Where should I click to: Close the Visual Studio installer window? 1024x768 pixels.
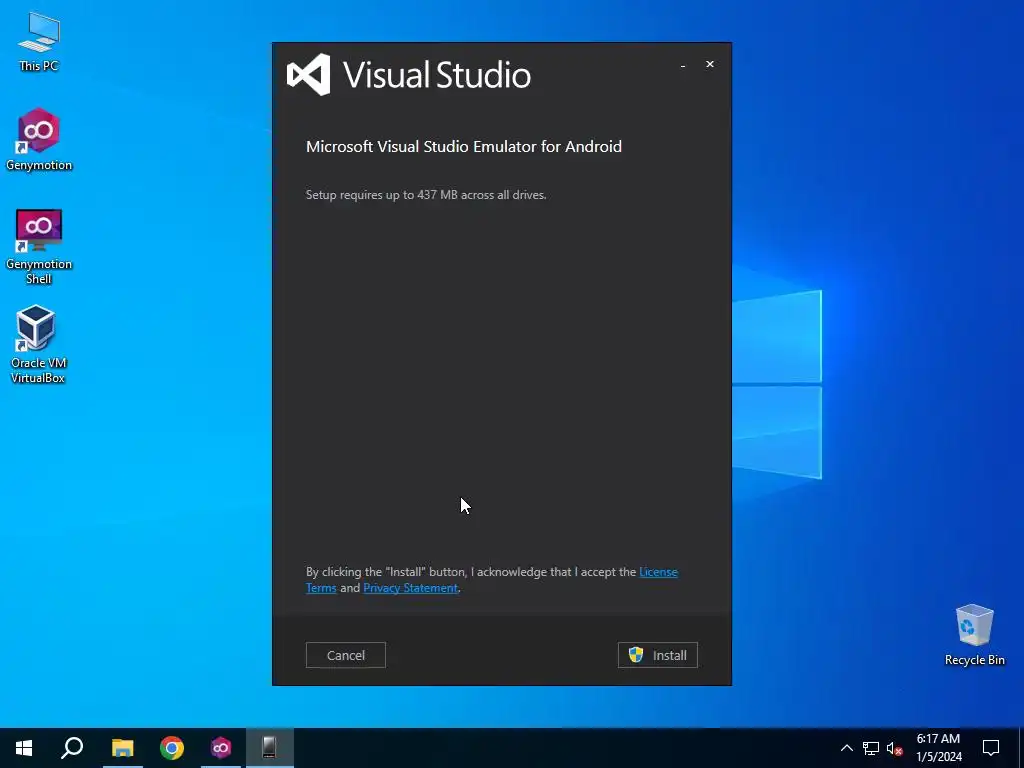(x=710, y=64)
